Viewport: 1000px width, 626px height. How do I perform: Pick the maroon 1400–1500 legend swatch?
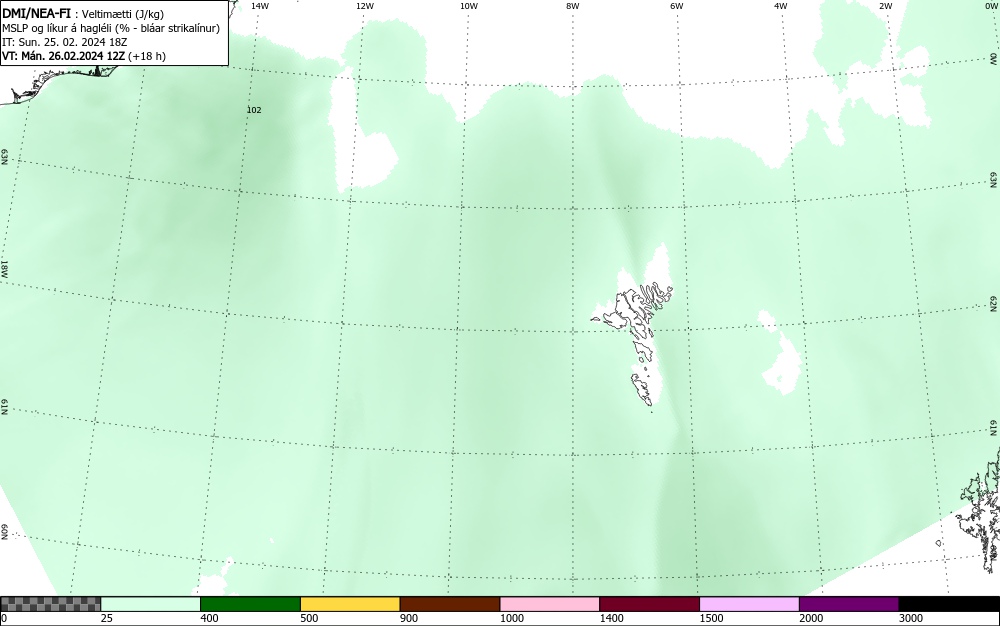(649, 604)
